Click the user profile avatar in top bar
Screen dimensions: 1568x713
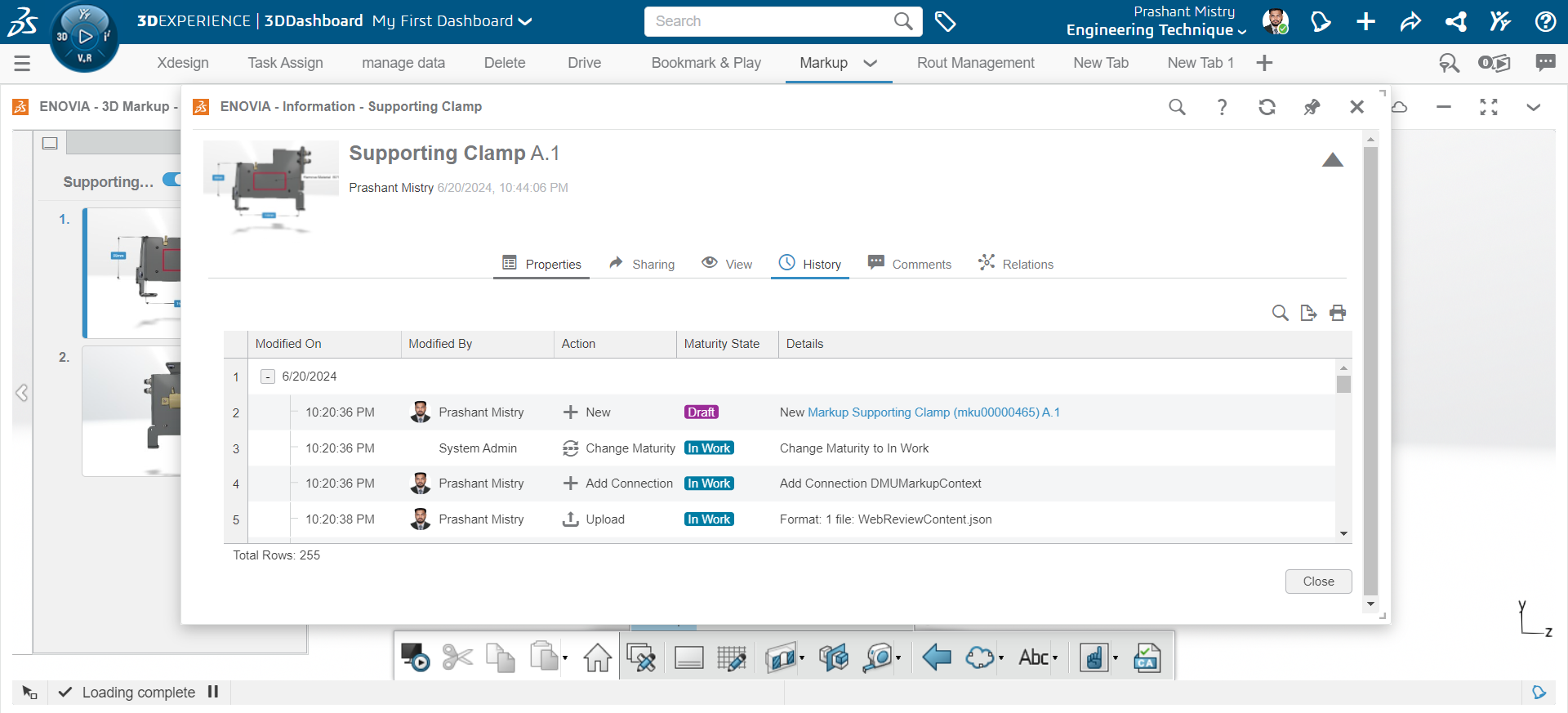point(1275,22)
